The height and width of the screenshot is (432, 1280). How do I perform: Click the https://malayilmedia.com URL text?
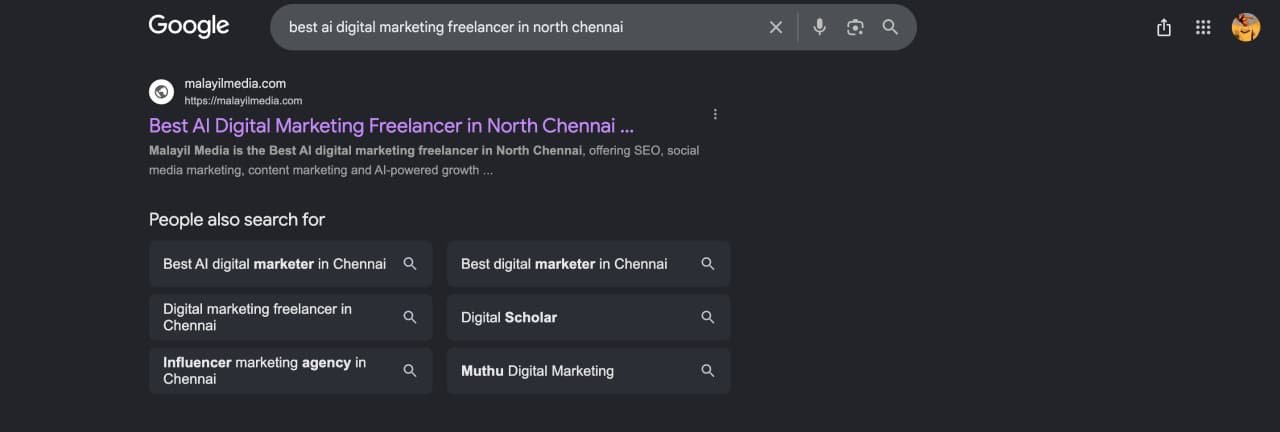coord(243,101)
